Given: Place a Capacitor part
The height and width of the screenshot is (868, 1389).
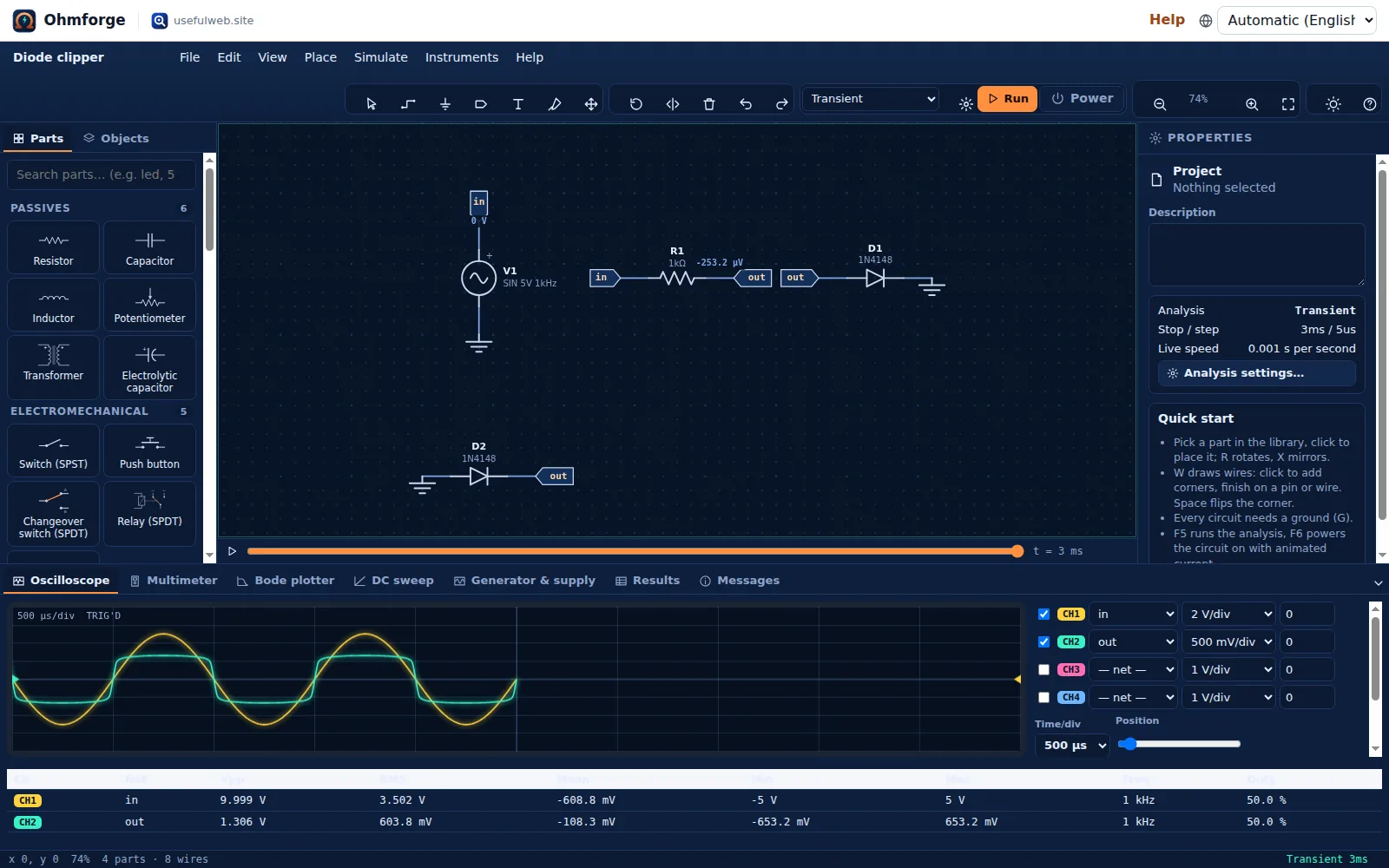Looking at the screenshot, I should (x=149, y=247).
